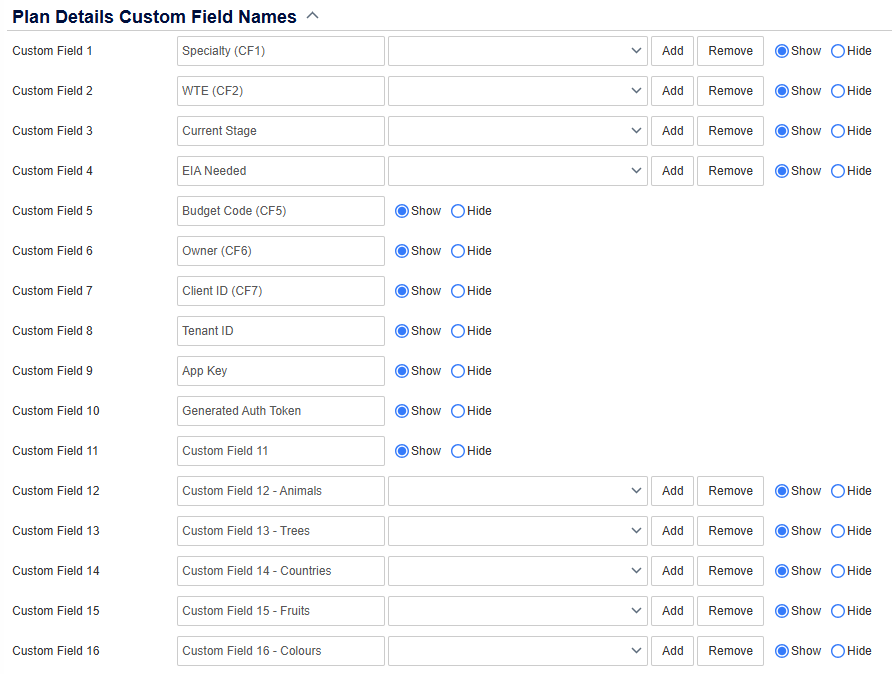The height and width of the screenshot is (674, 892).
Task: Click Add for Custom Field 12 - Animals
Action: (x=672, y=491)
